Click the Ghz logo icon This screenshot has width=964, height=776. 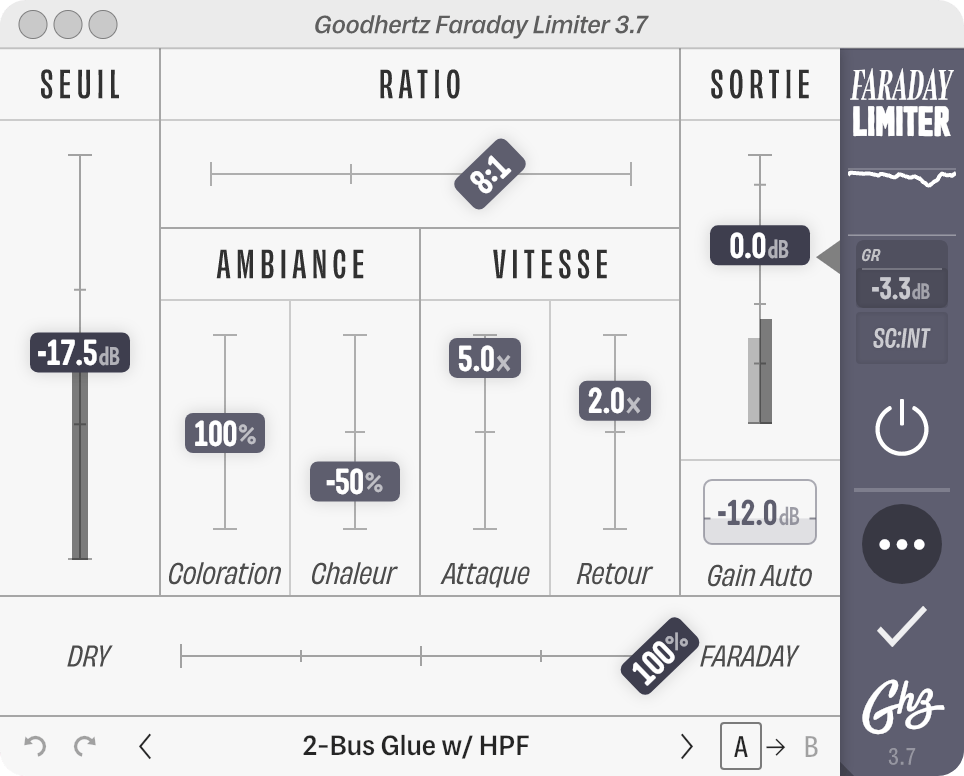[x=901, y=707]
